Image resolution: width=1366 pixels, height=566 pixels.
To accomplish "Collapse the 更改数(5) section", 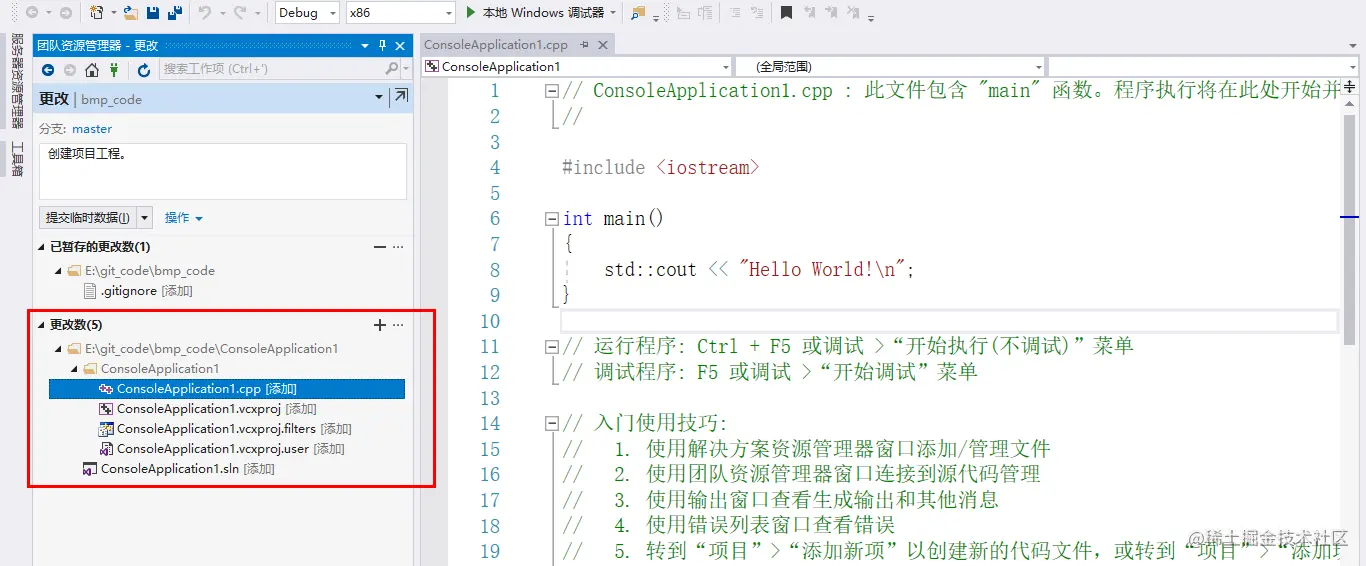I will (42, 325).
